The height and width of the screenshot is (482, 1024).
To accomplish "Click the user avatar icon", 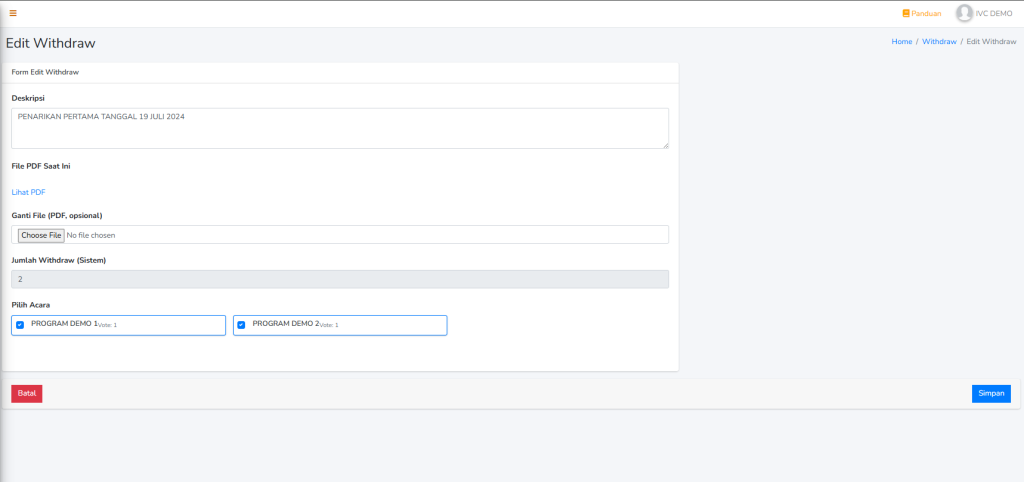I will click(x=964, y=13).
